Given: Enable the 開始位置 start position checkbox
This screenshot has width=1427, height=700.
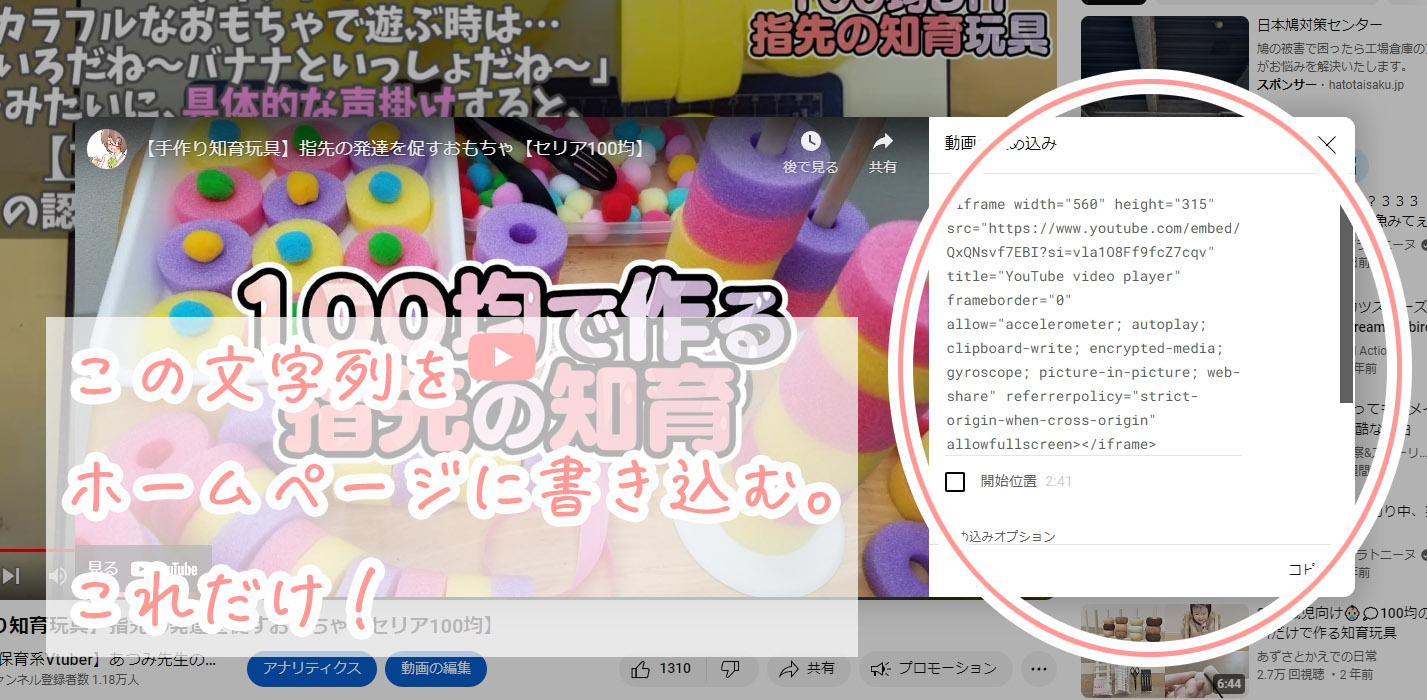Looking at the screenshot, I should coord(955,482).
